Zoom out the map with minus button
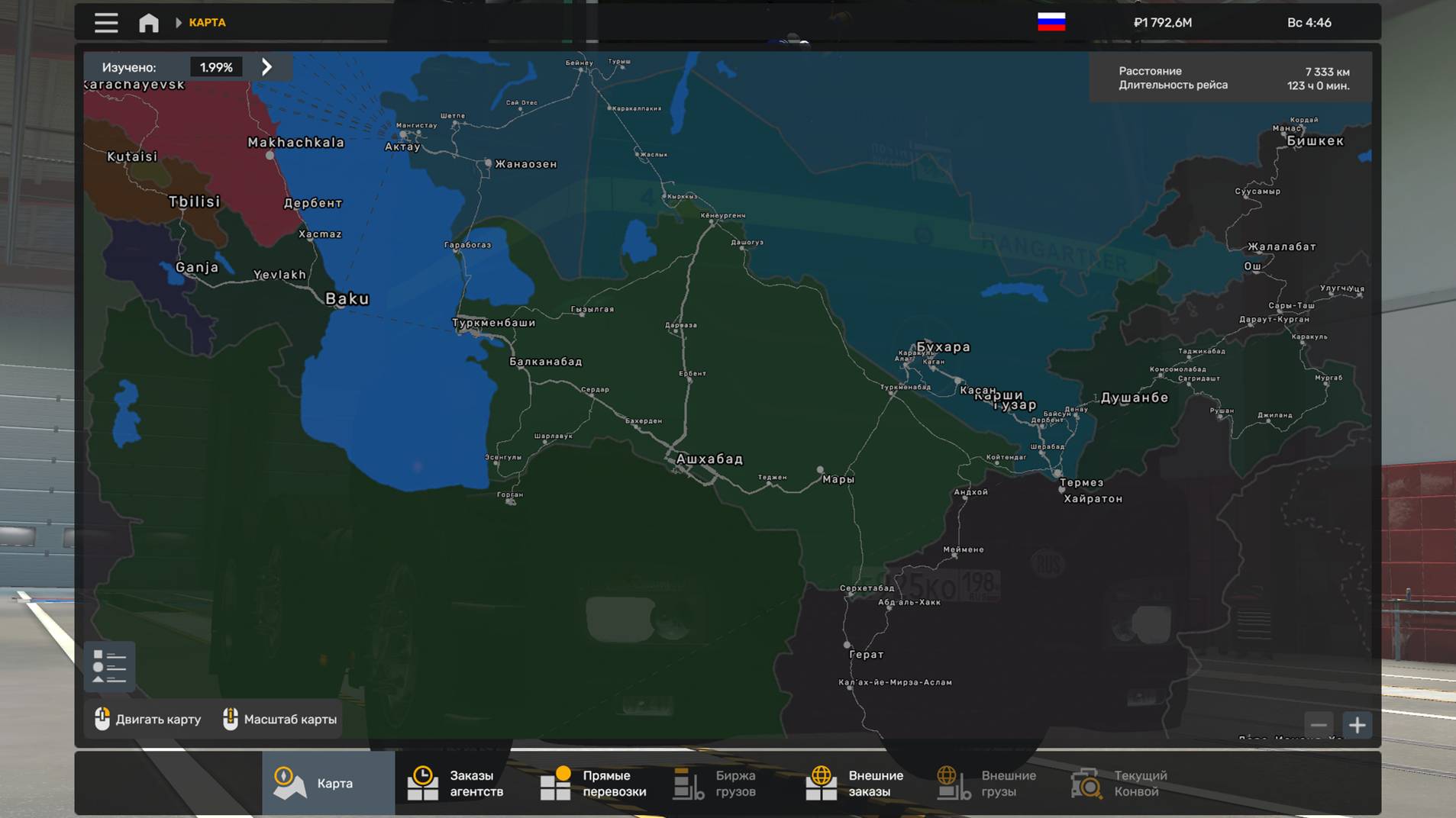Screen dimensions: 1456x818 coord(1319,725)
